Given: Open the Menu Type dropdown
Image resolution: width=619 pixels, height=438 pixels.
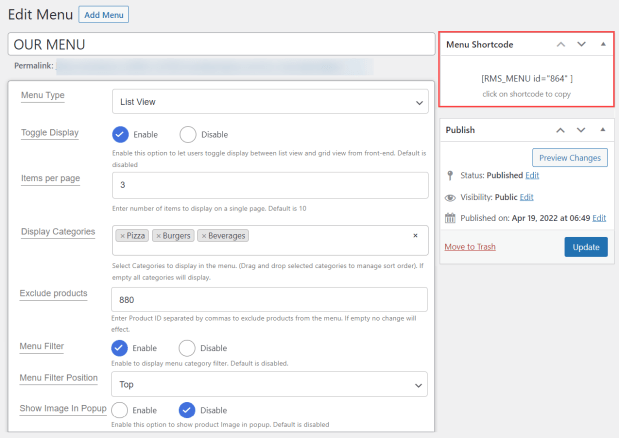Looking at the screenshot, I should (270, 102).
